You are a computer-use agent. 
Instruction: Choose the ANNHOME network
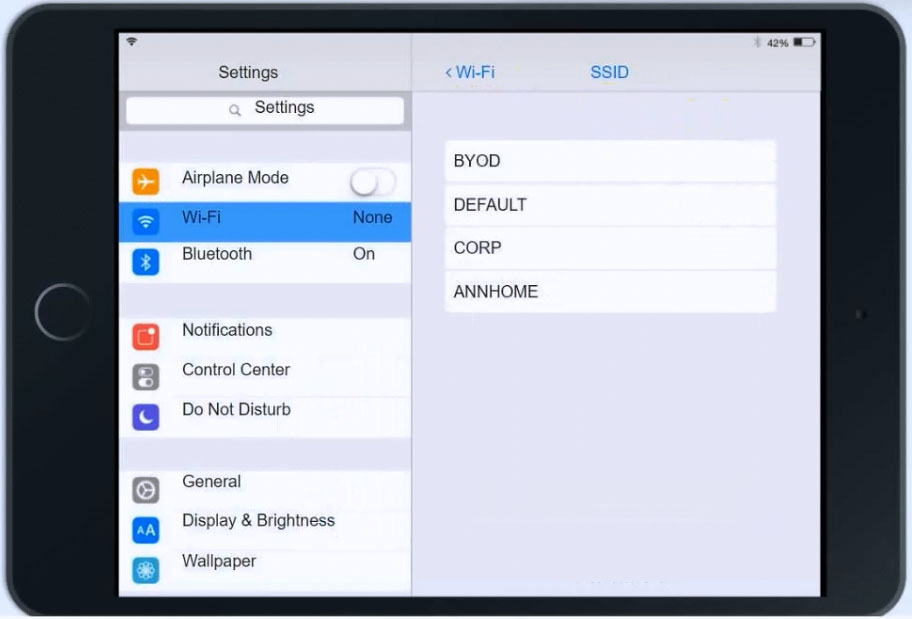click(609, 292)
